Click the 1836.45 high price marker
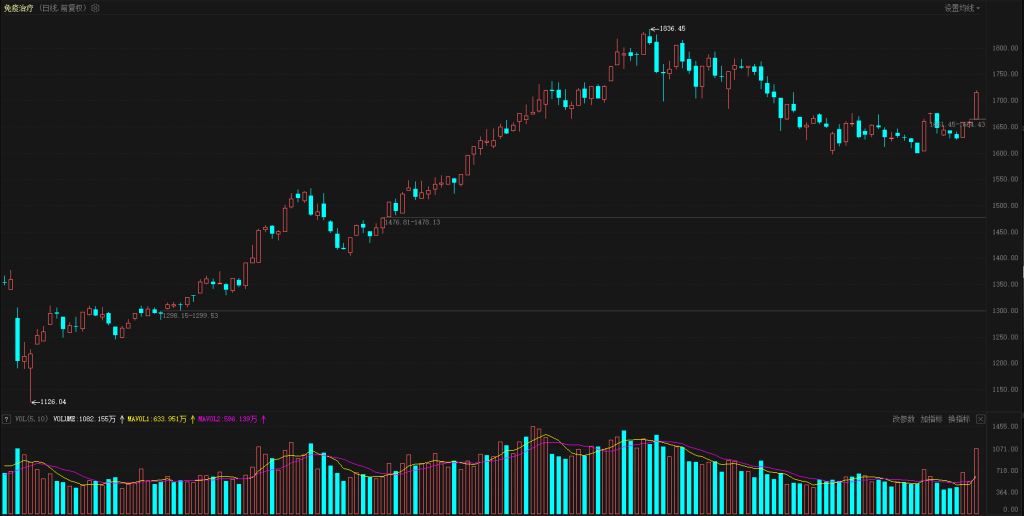The width and height of the screenshot is (1024, 516). pyautogui.click(x=670, y=29)
